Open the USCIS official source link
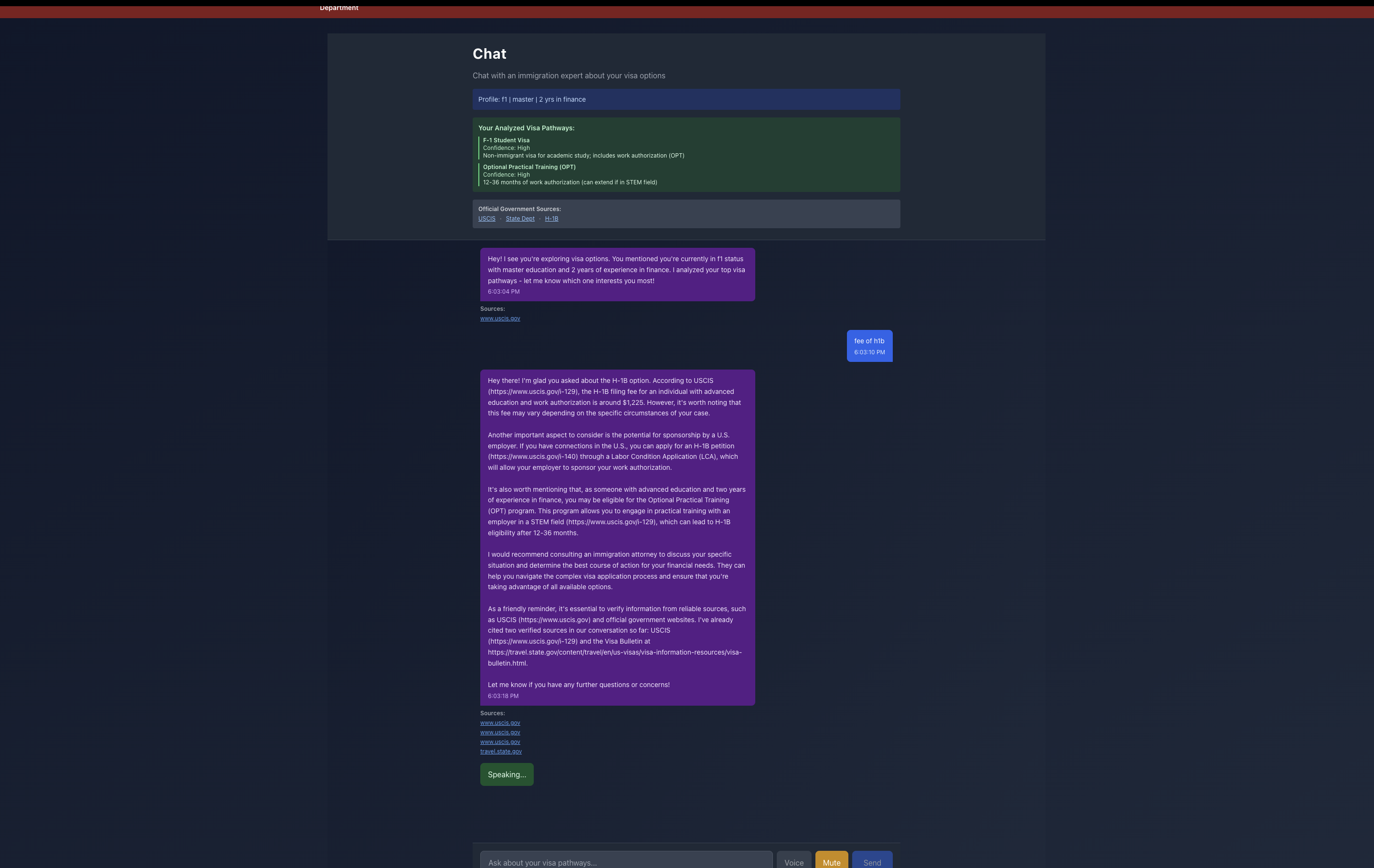Image resolution: width=1374 pixels, height=868 pixels. pyautogui.click(x=486, y=219)
